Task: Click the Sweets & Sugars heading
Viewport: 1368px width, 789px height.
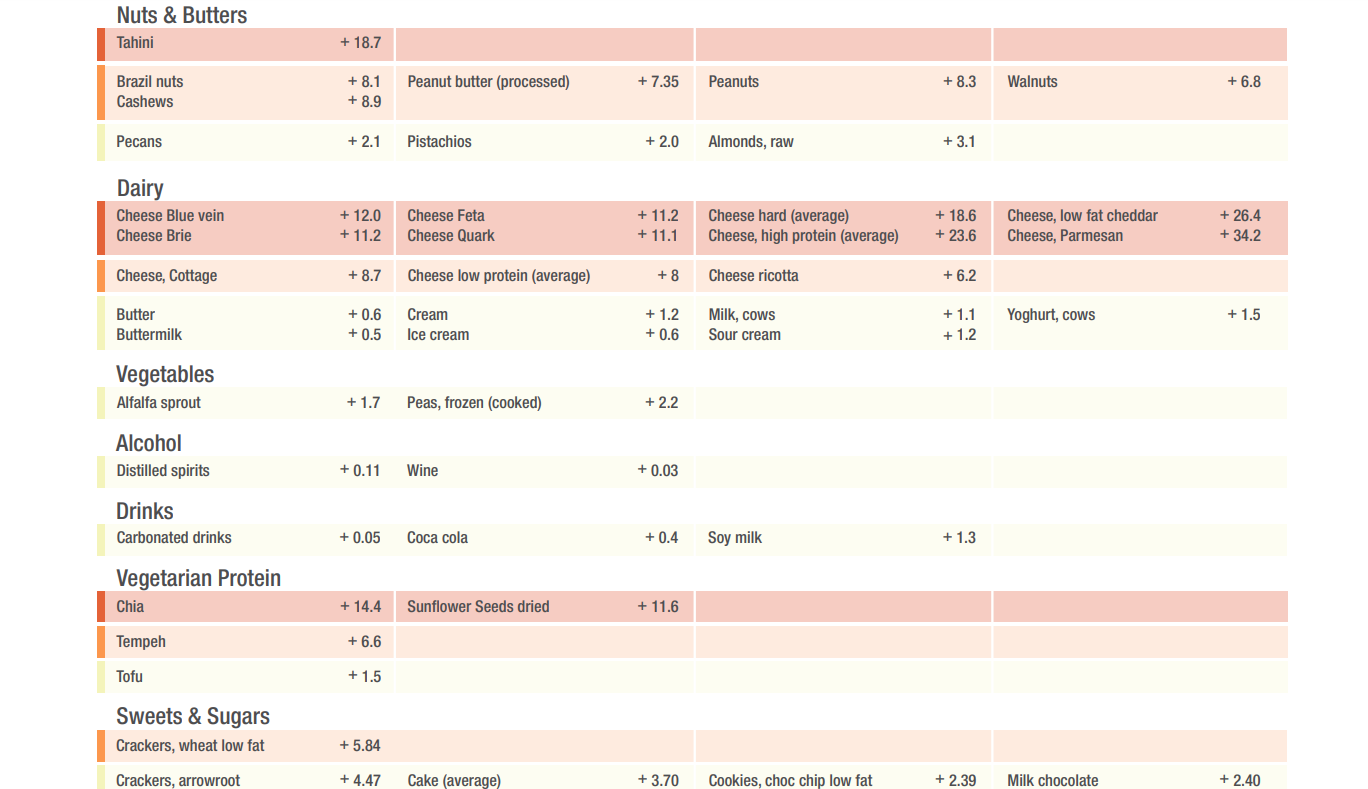Action: [x=193, y=716]
